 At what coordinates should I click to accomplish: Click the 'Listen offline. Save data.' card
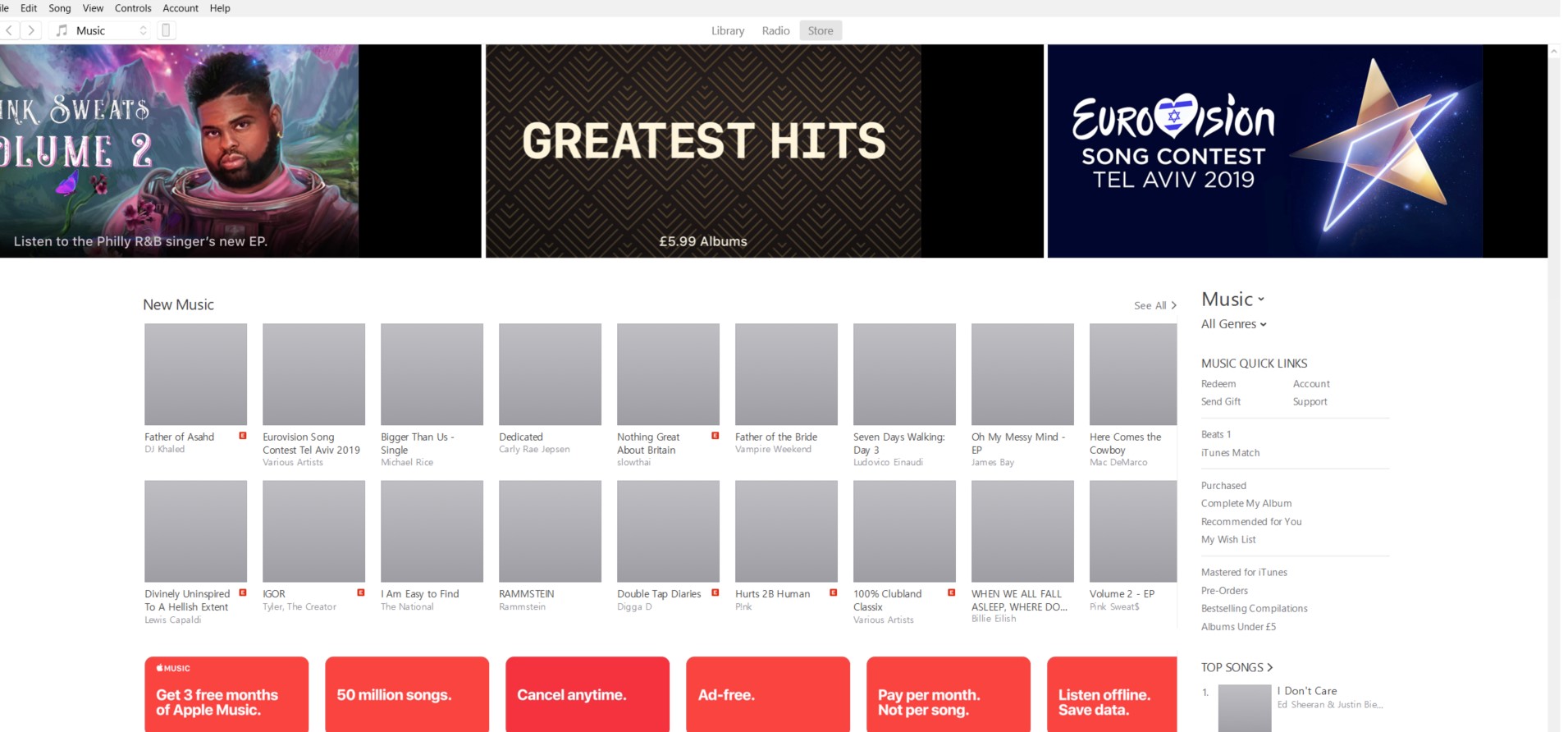tap(1112, 694)
